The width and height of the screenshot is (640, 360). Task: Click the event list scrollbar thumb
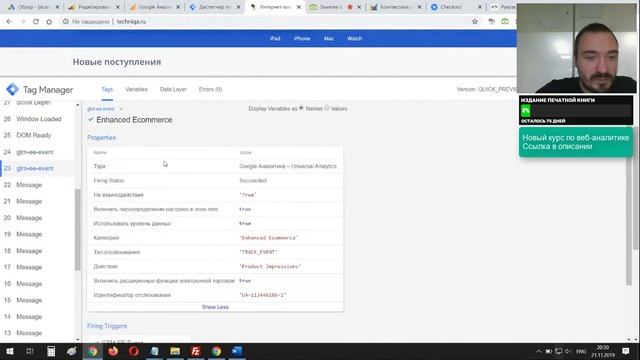(78, 230)
